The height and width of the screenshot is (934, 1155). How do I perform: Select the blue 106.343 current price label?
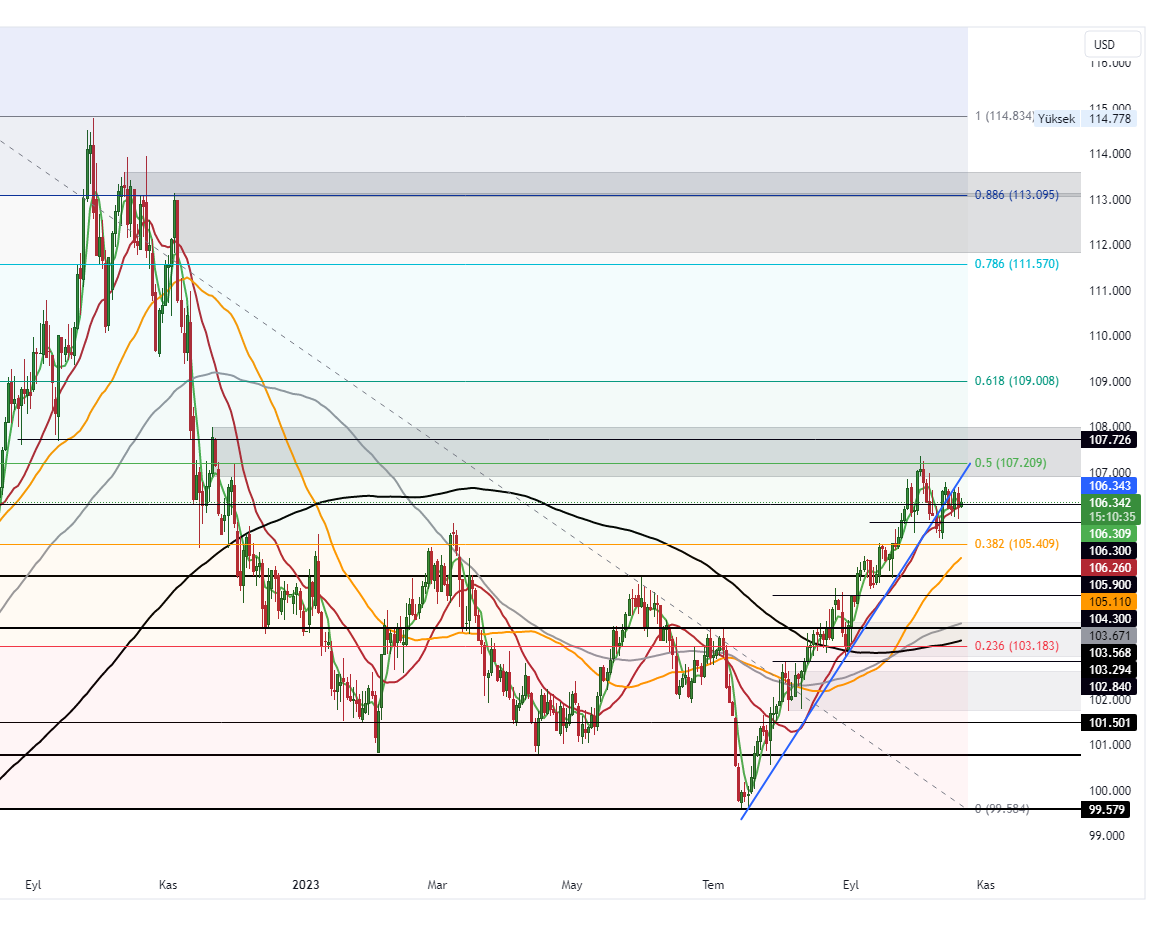pos(1110,486)
